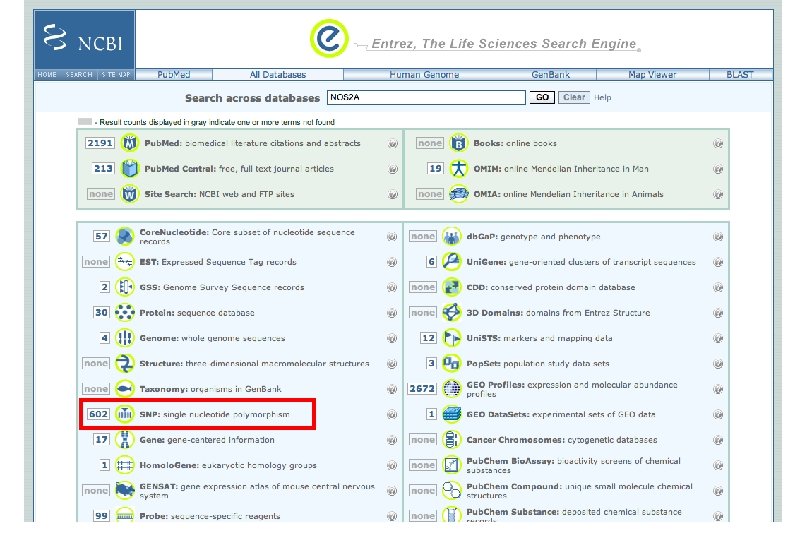
Task: Open the 99 Probe results count
Action: [101, 516]
